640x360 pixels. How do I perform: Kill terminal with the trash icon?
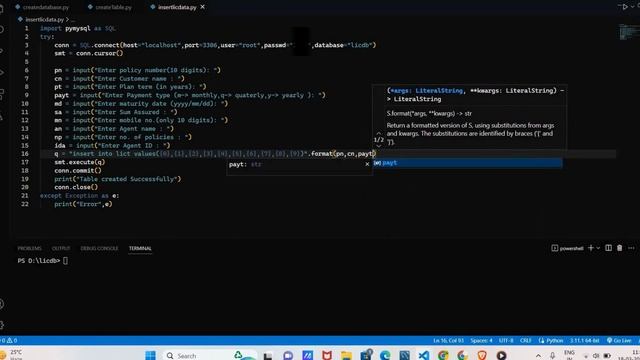[620, 248]
